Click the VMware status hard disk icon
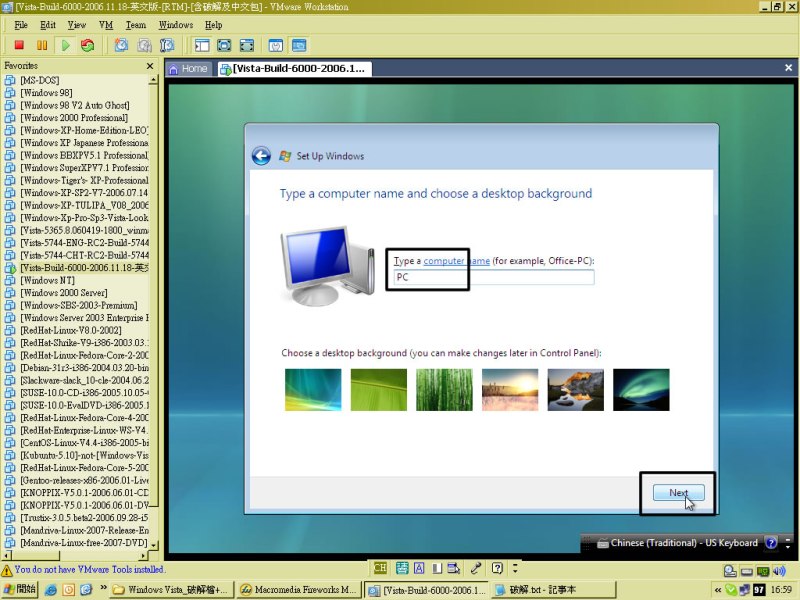 (730, 571)
